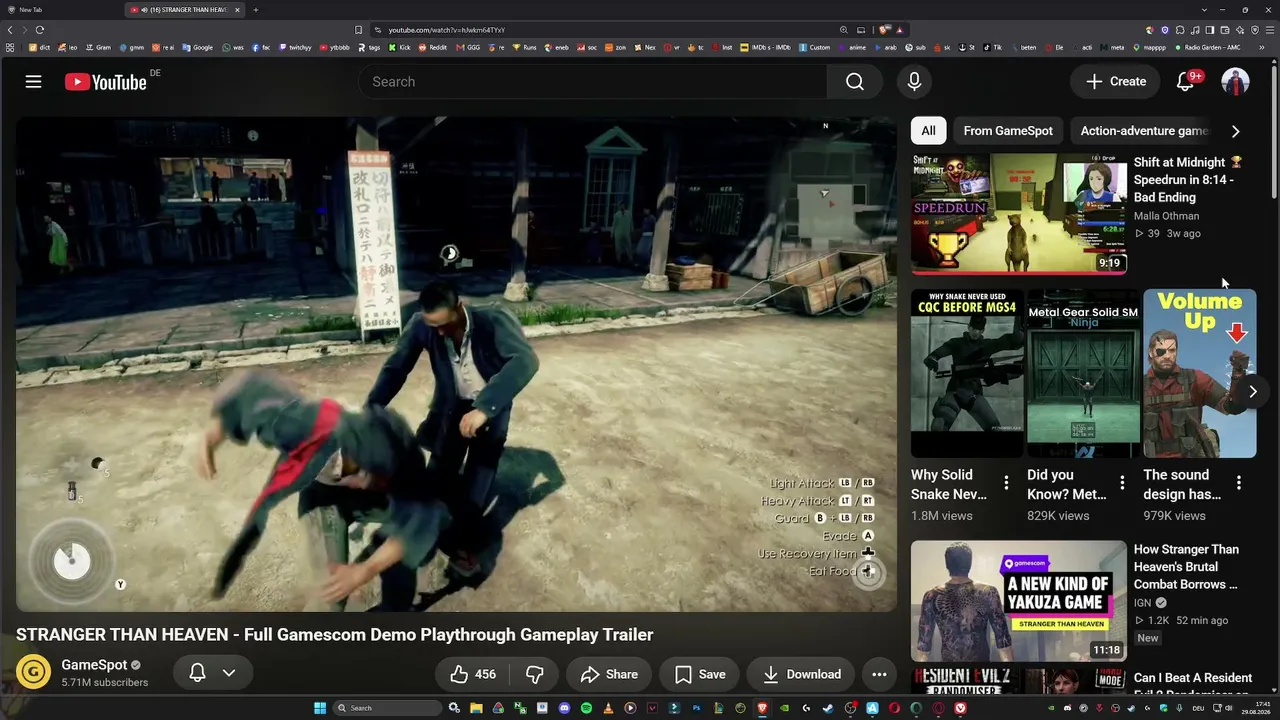Open Discord from the taskbar

pos(564,708)
